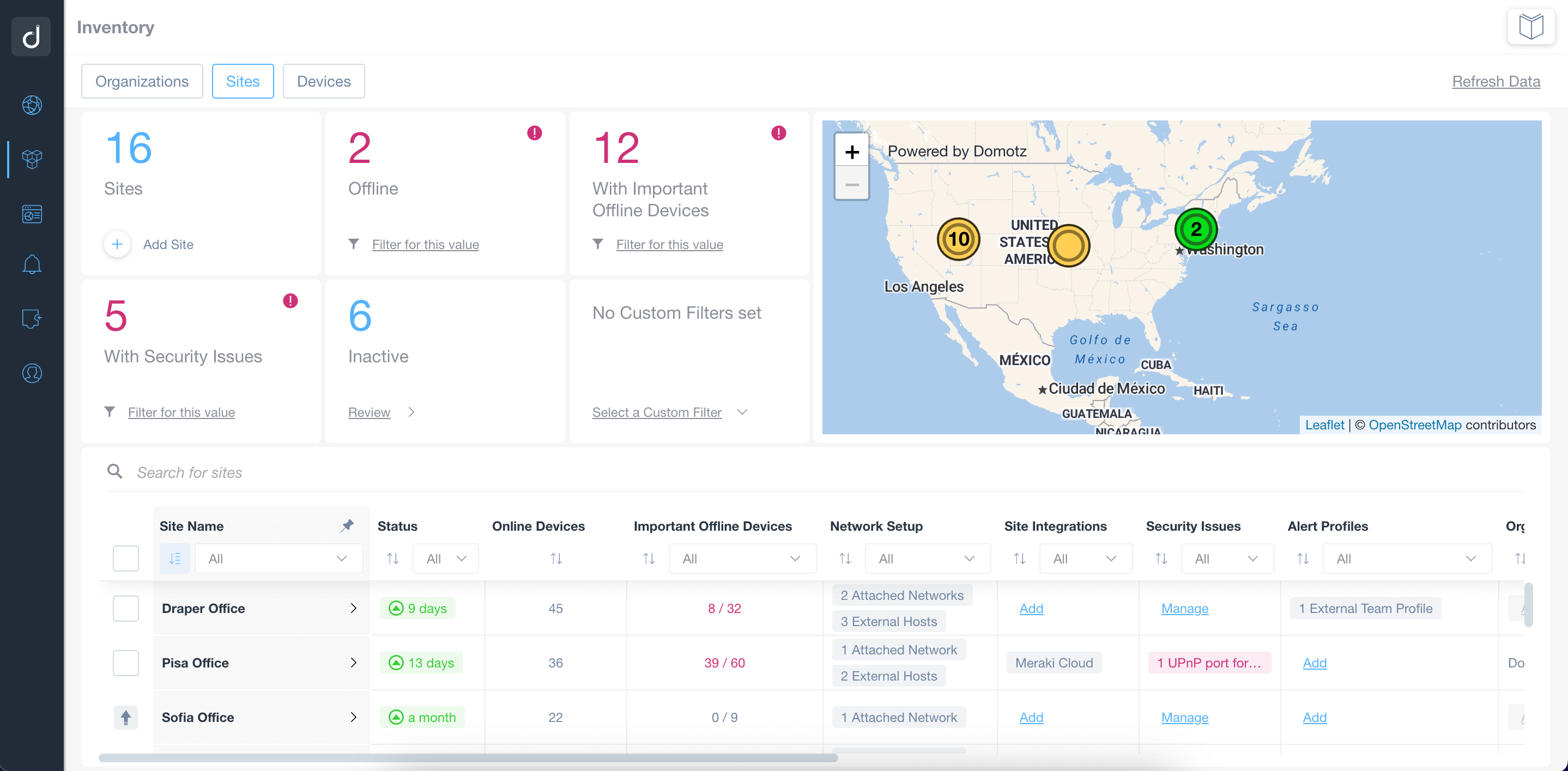
Task: Zoom out on the map
Action: click(851, 184)
